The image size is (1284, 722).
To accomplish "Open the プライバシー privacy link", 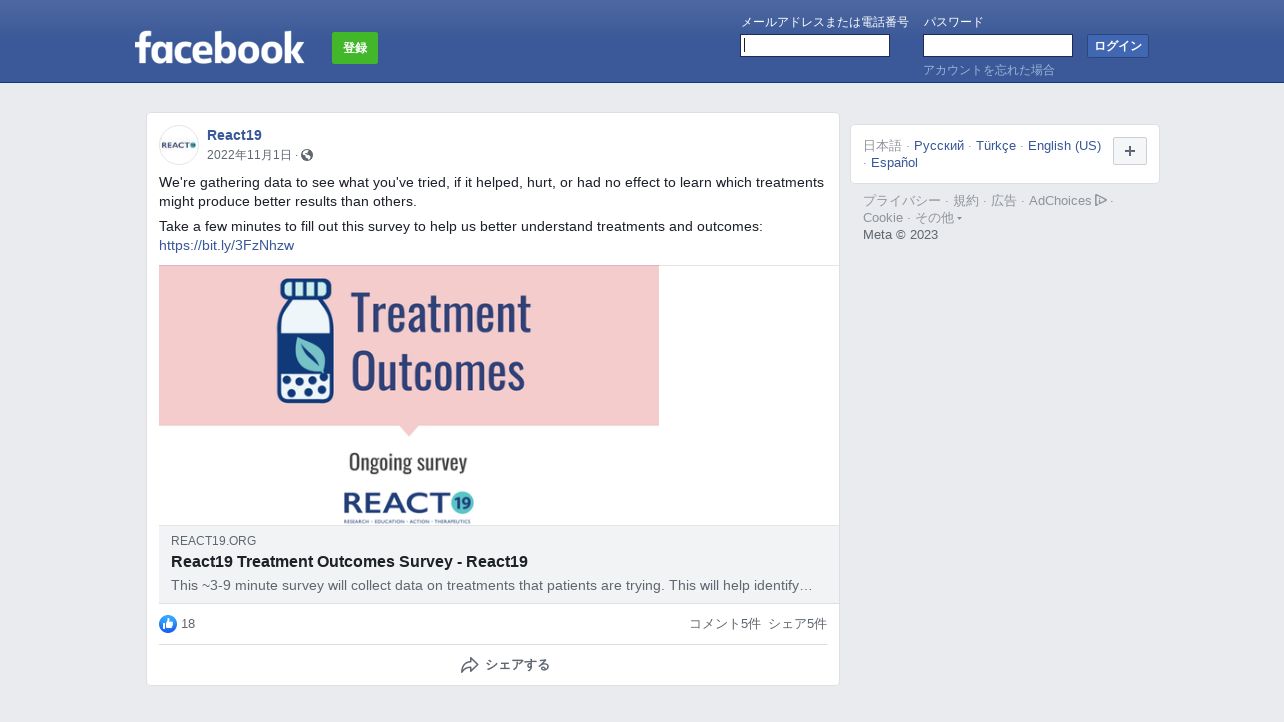I will 902,200.
